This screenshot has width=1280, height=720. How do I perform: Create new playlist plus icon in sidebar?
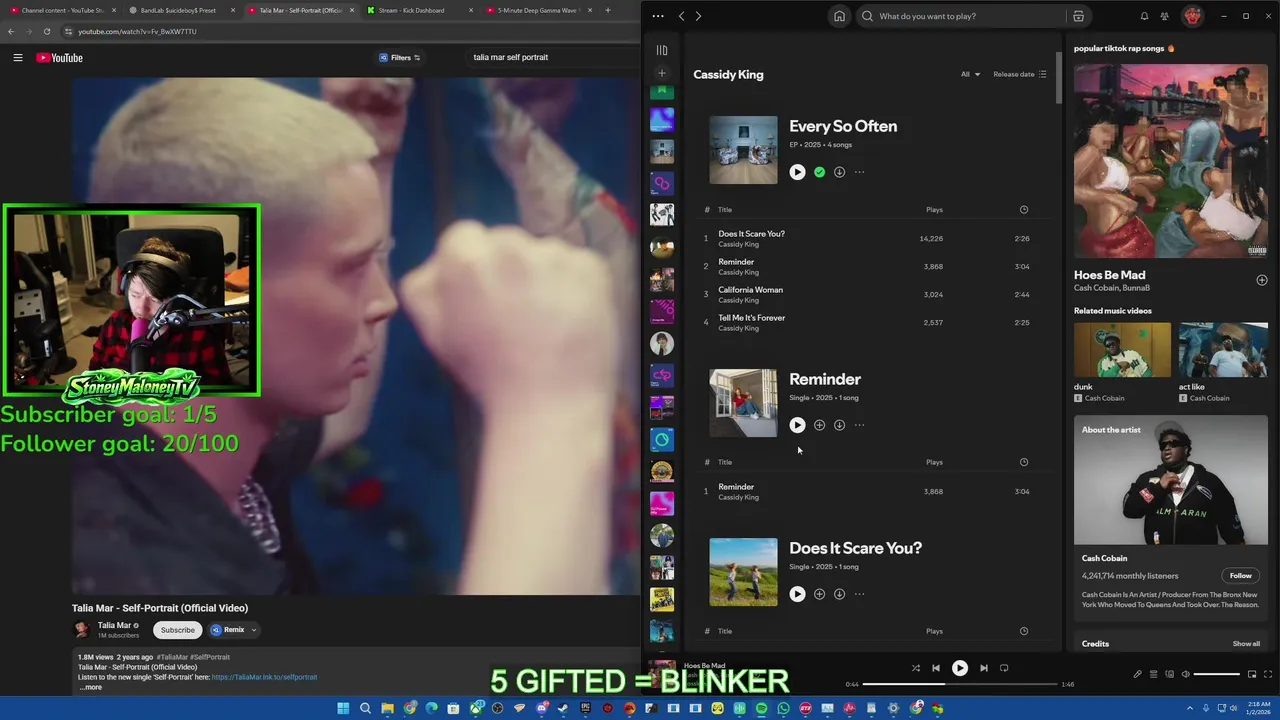(662, 73)
